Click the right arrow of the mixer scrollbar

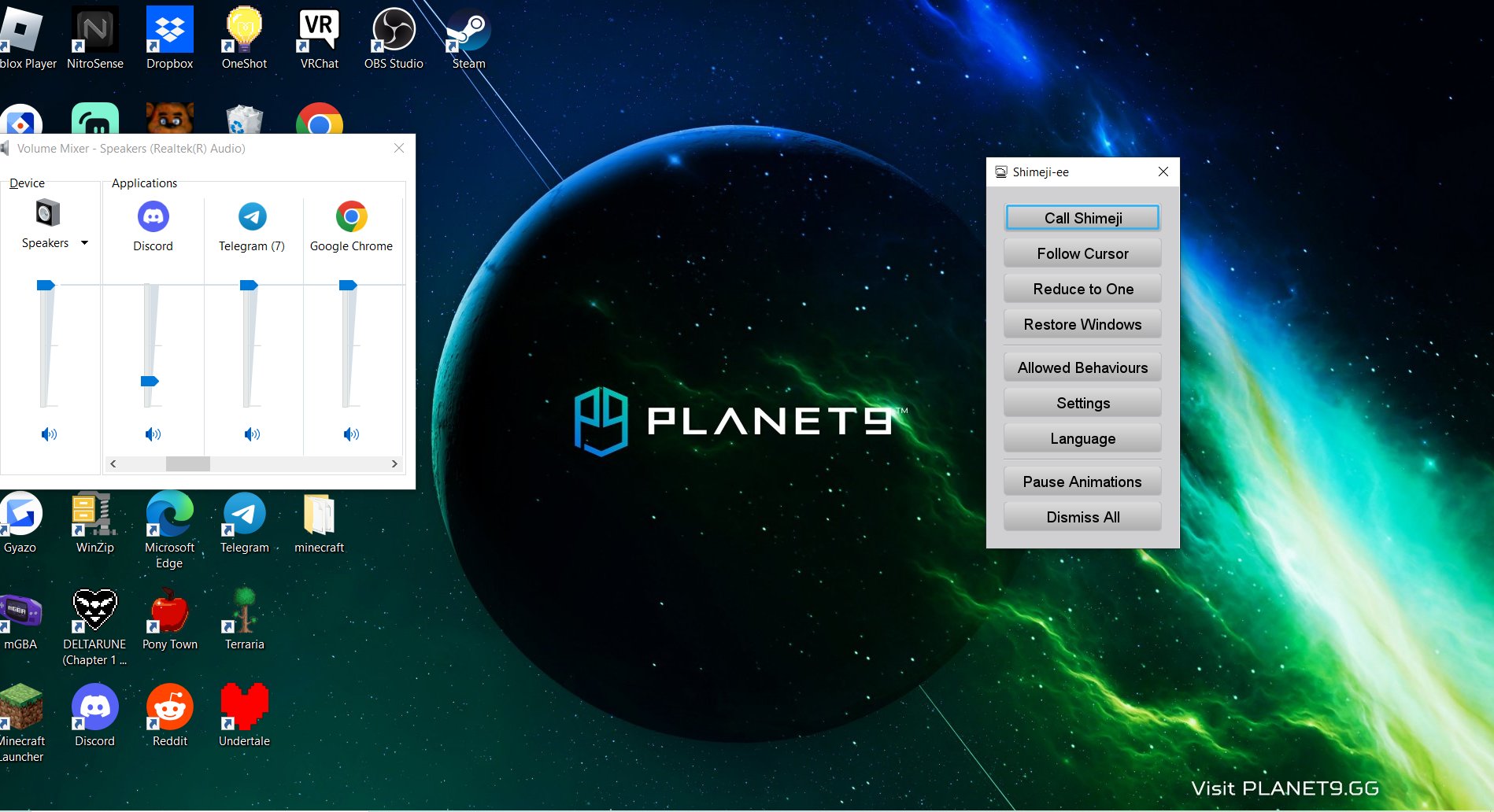tap(394, 464)
